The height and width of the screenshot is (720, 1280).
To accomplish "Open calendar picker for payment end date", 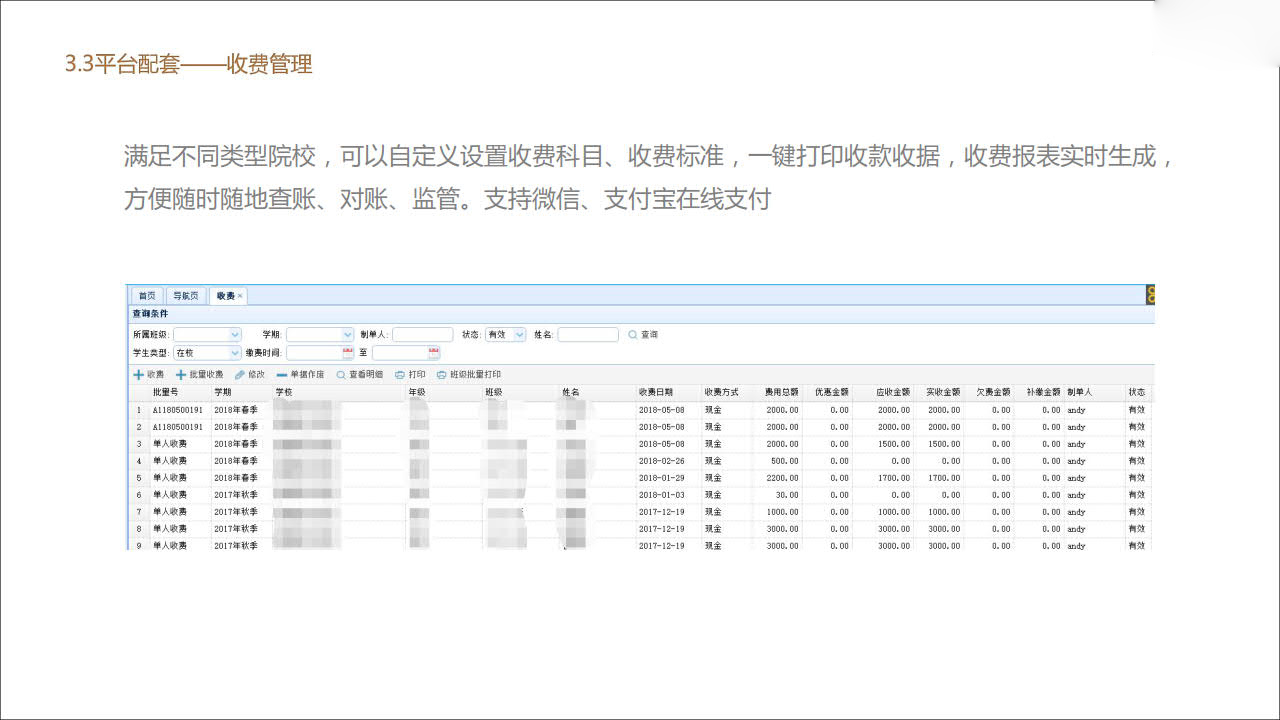I will tap(434, 353).
